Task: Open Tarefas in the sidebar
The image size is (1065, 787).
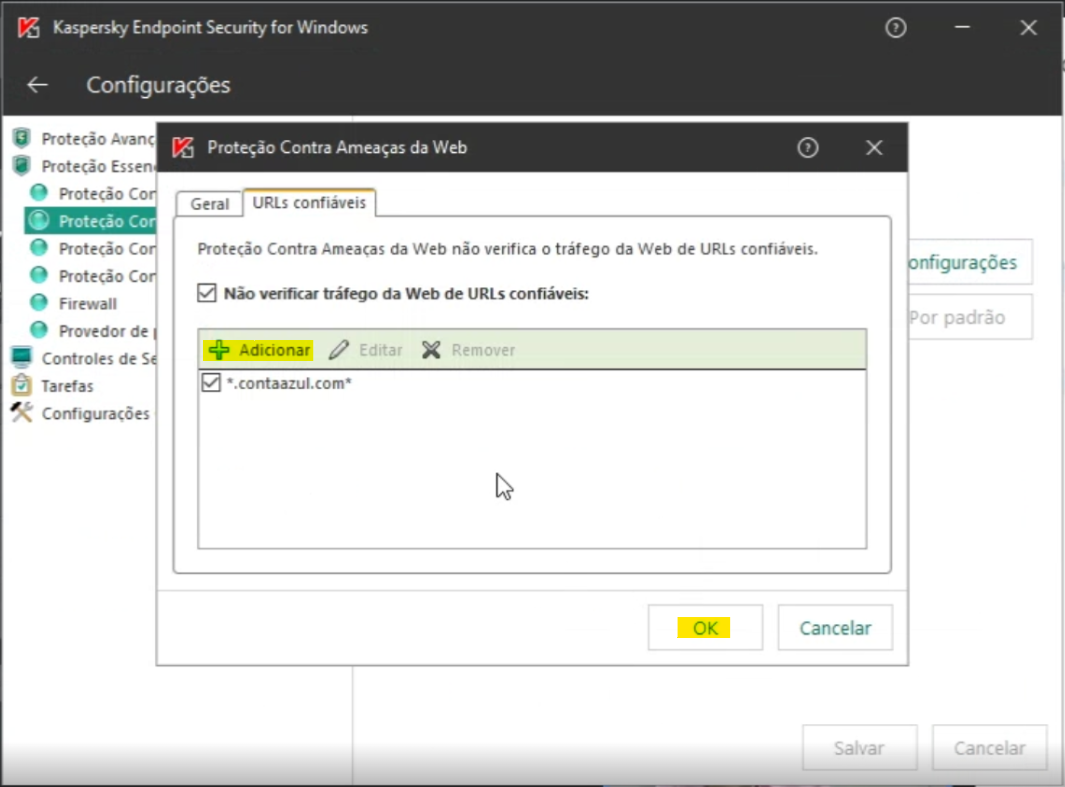Action: [67, 386]
